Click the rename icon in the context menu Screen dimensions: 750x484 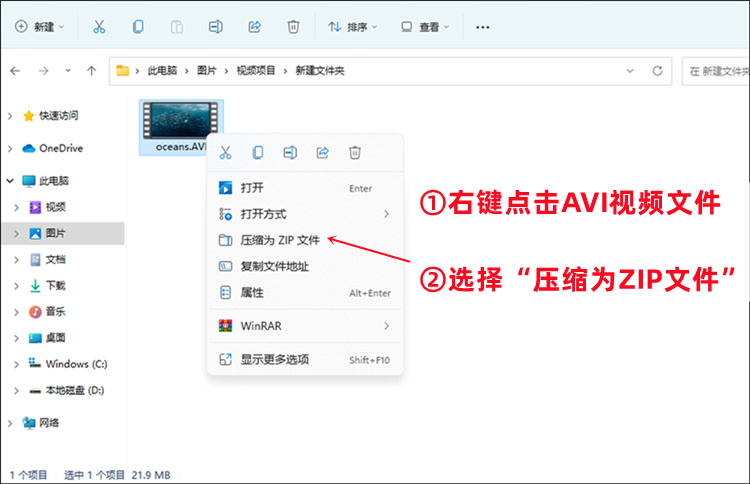click(290, 152)
